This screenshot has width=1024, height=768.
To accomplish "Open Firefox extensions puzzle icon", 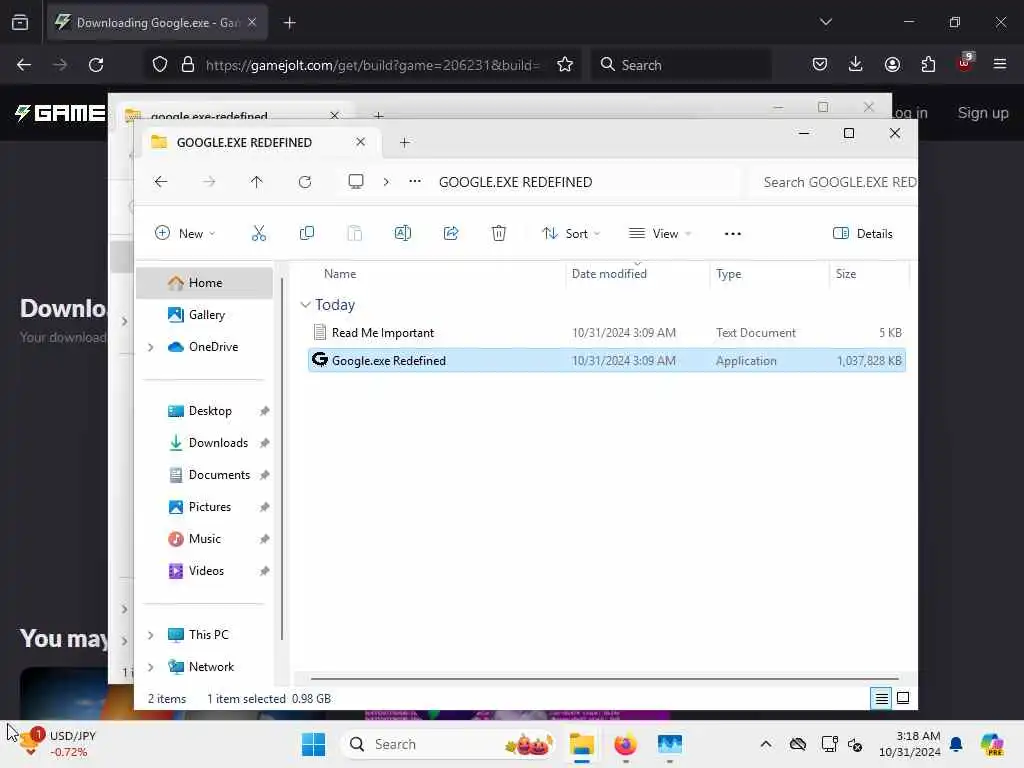I will pos(928,64).
